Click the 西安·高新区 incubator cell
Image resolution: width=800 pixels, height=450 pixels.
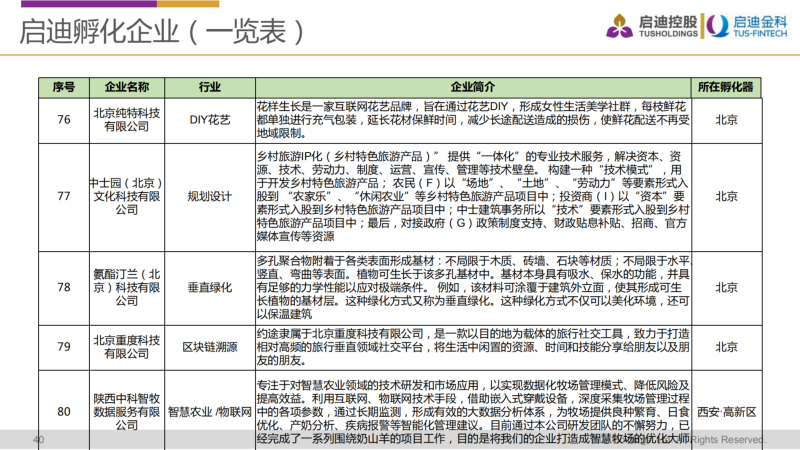click(727, 412)
